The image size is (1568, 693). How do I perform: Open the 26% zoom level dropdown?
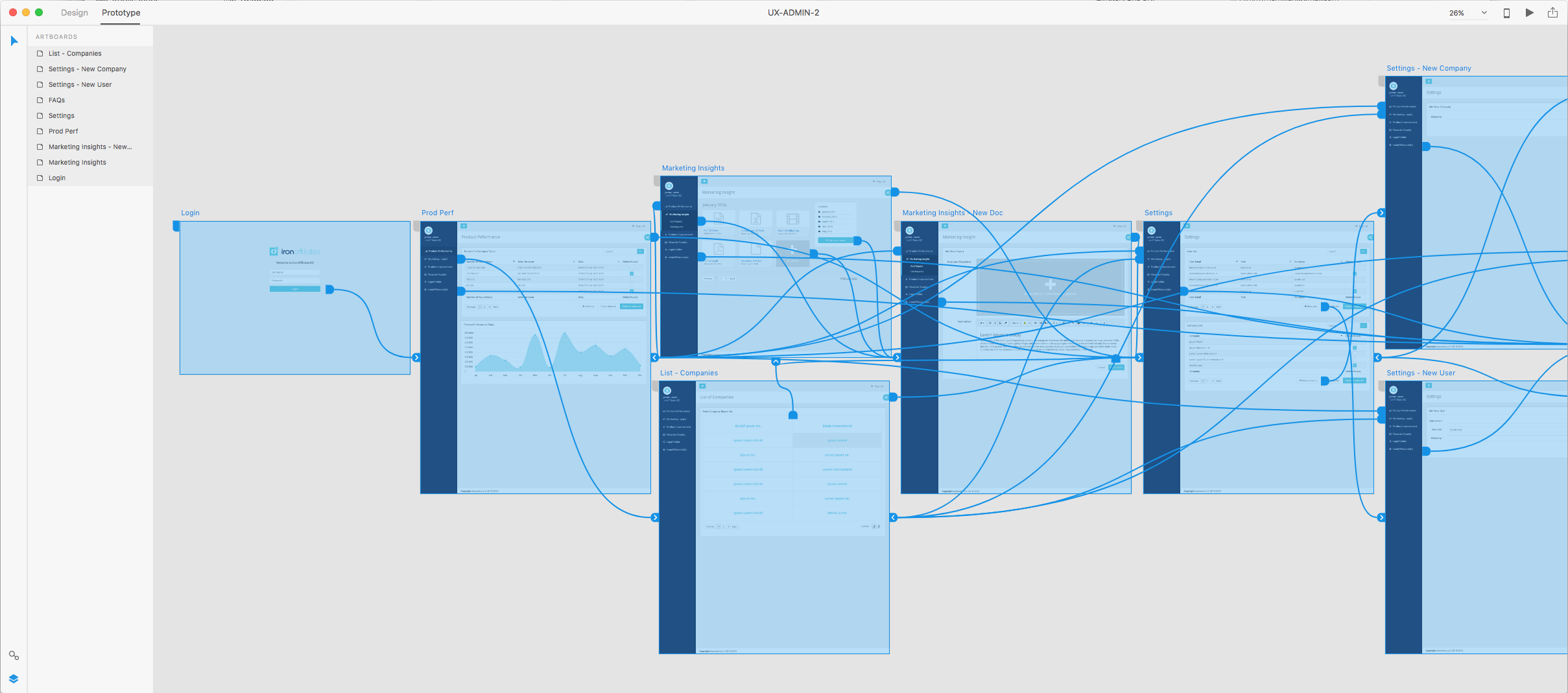tap(1468, 13)
